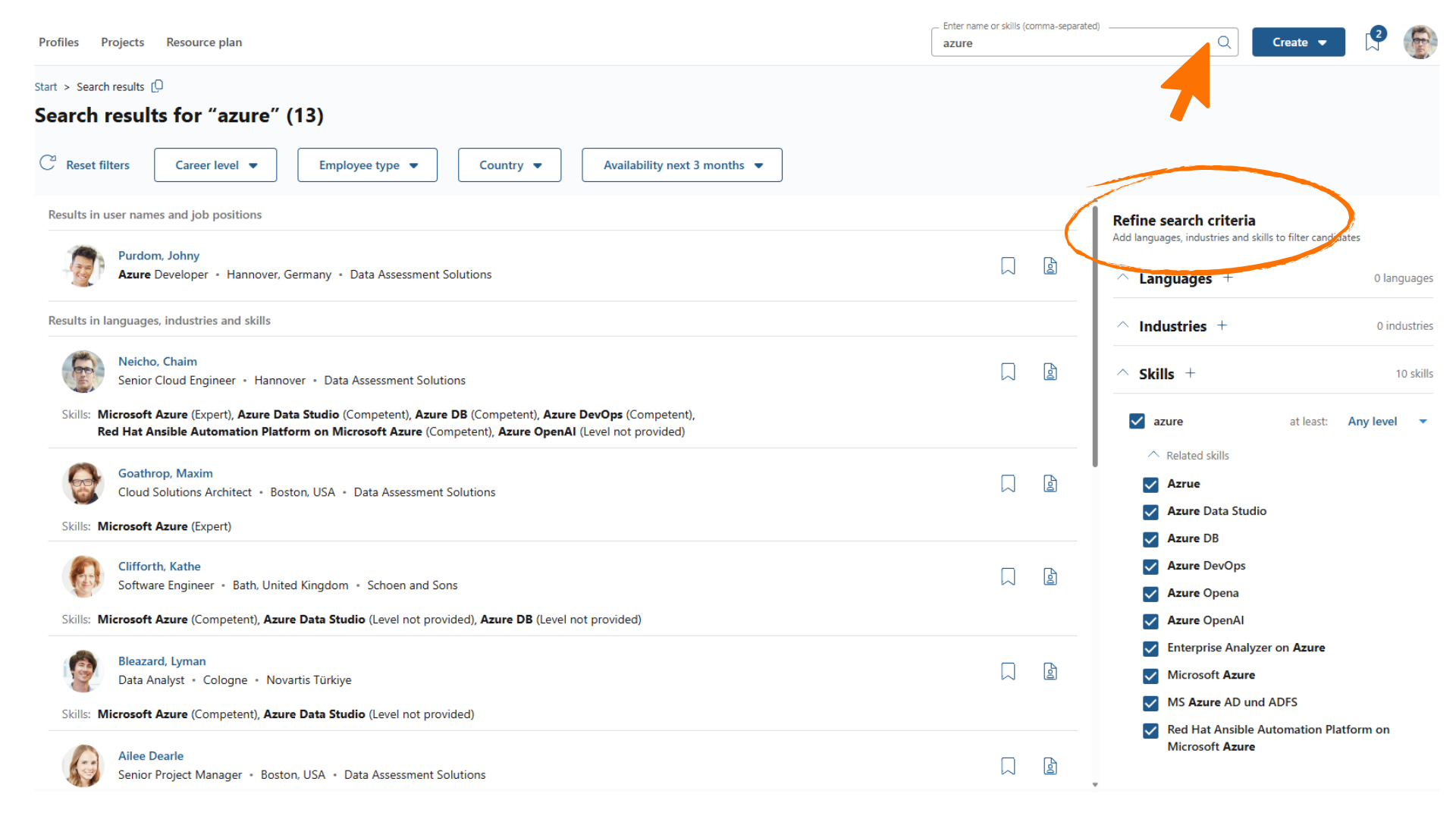Click Reset filters
1456x819 pixels.
coord(84,165)
